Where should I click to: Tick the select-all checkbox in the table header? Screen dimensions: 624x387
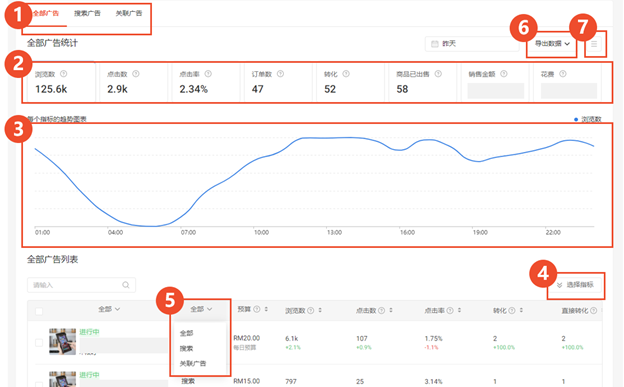click(x=39, y=311)
